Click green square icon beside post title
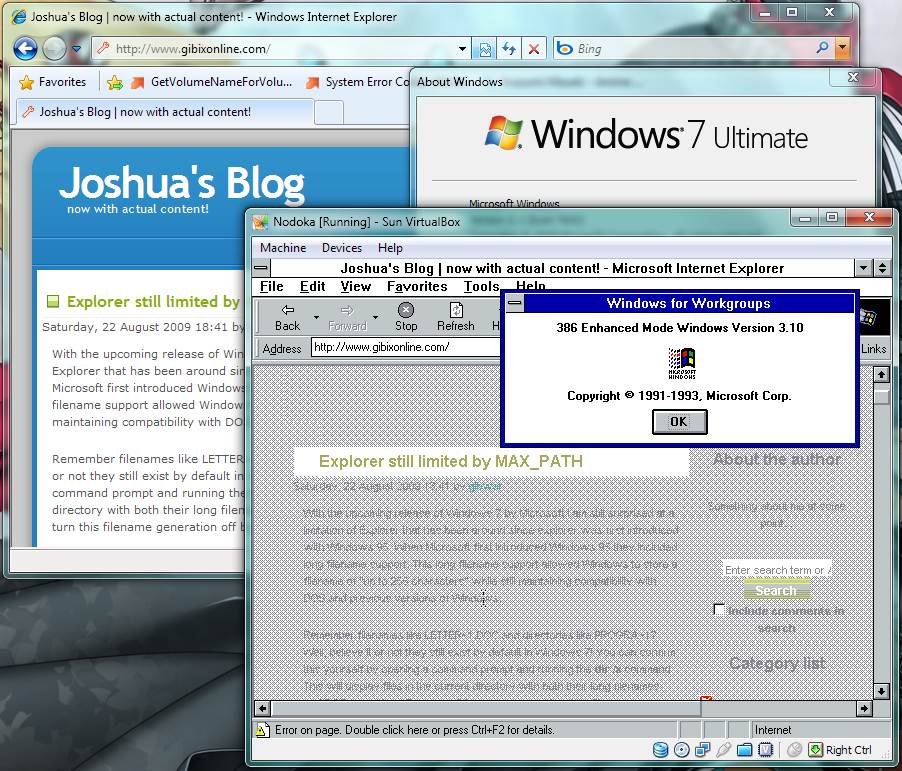Image resolution: width=902 pixels, height=771 pixels. (x=53, y=301)
